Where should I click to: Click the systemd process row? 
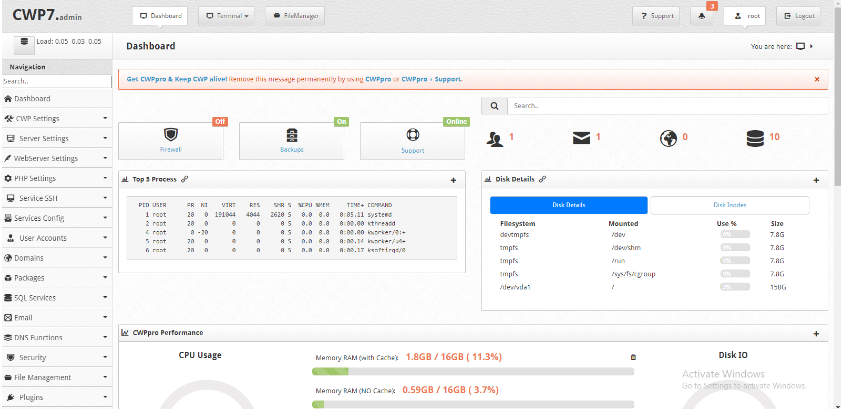coord(265,214)
